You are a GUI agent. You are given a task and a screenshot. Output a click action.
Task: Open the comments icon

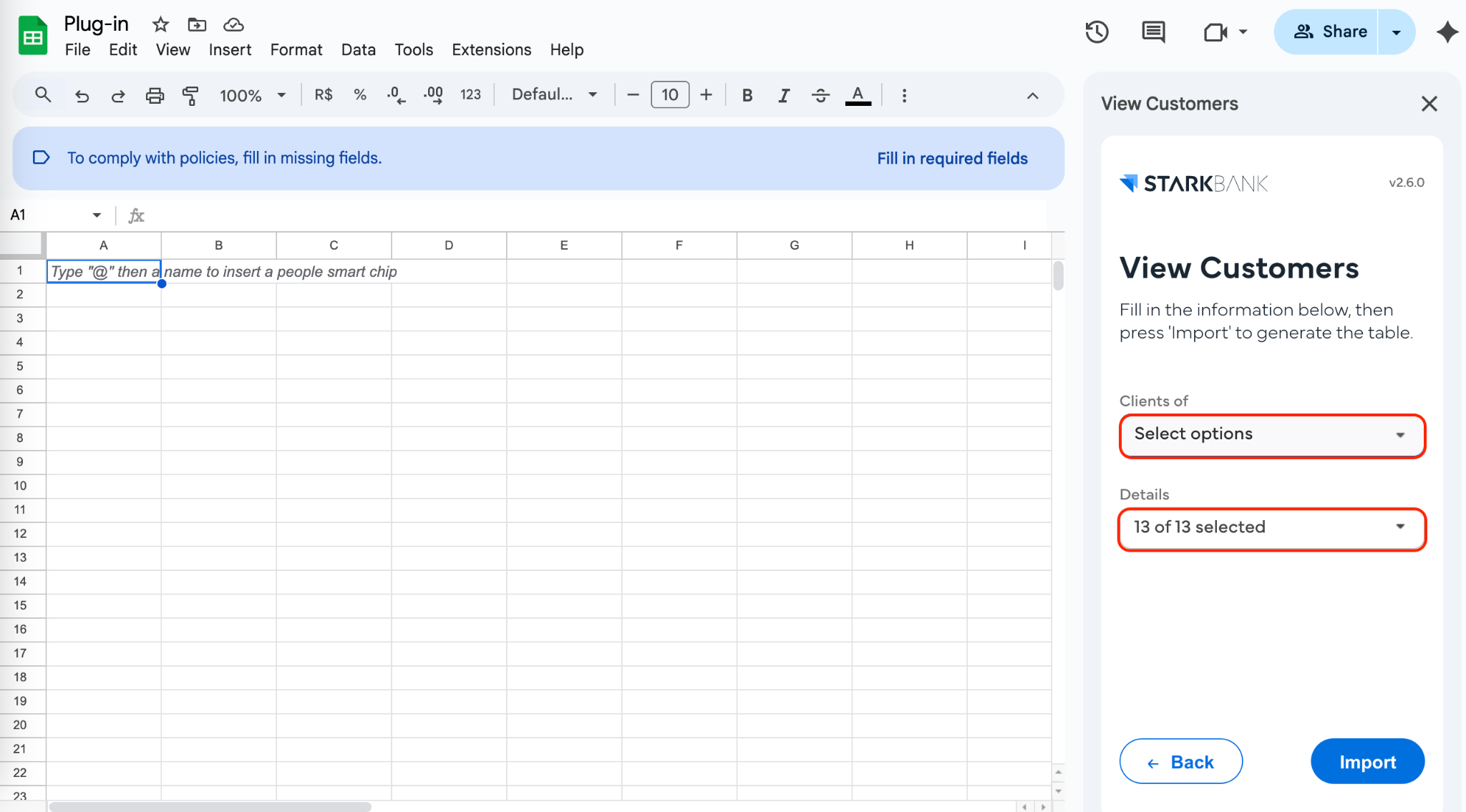(x=1153, y=32)
